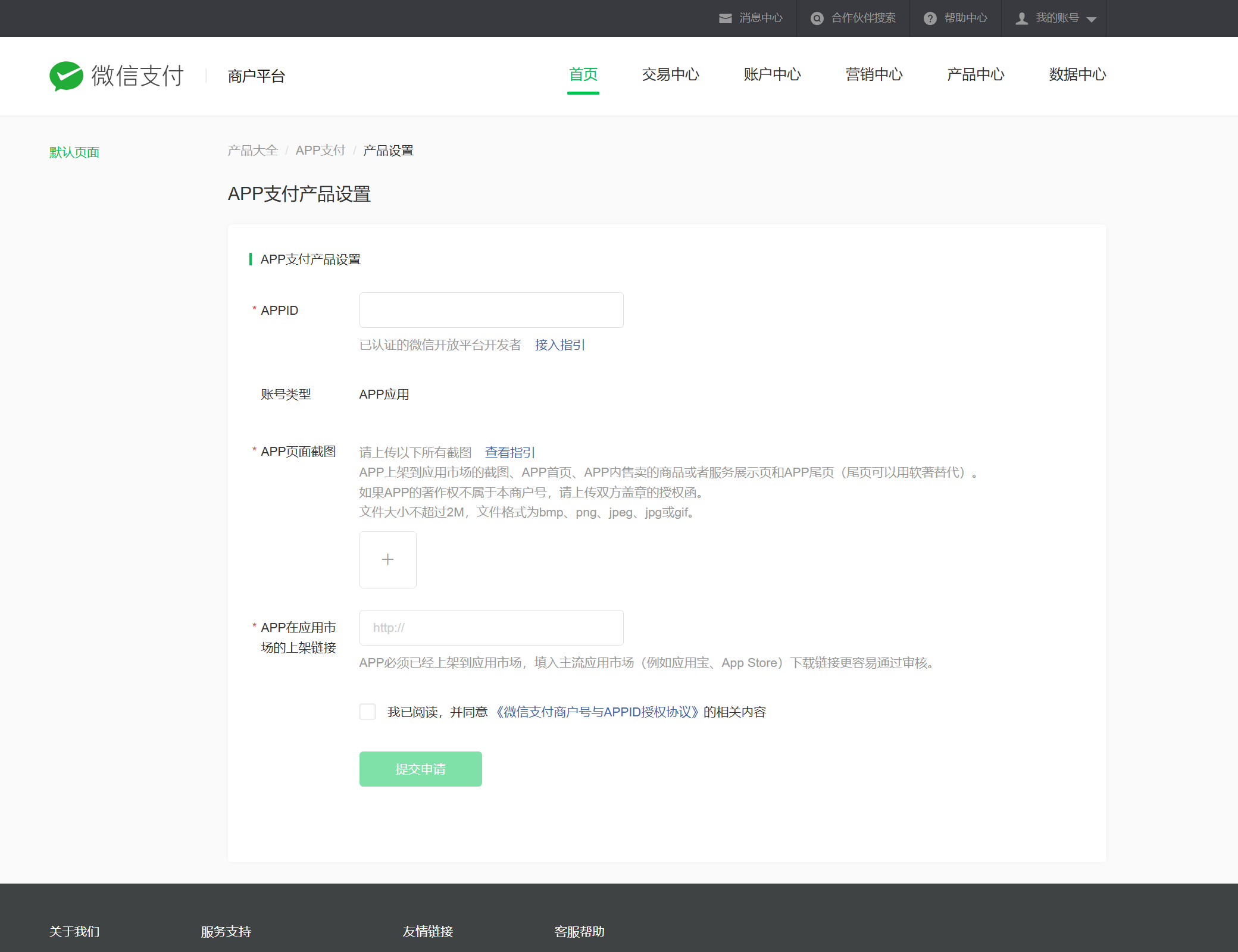Open the 接入指引 link
Viewport: 1238px width, 952px height.
559,345
